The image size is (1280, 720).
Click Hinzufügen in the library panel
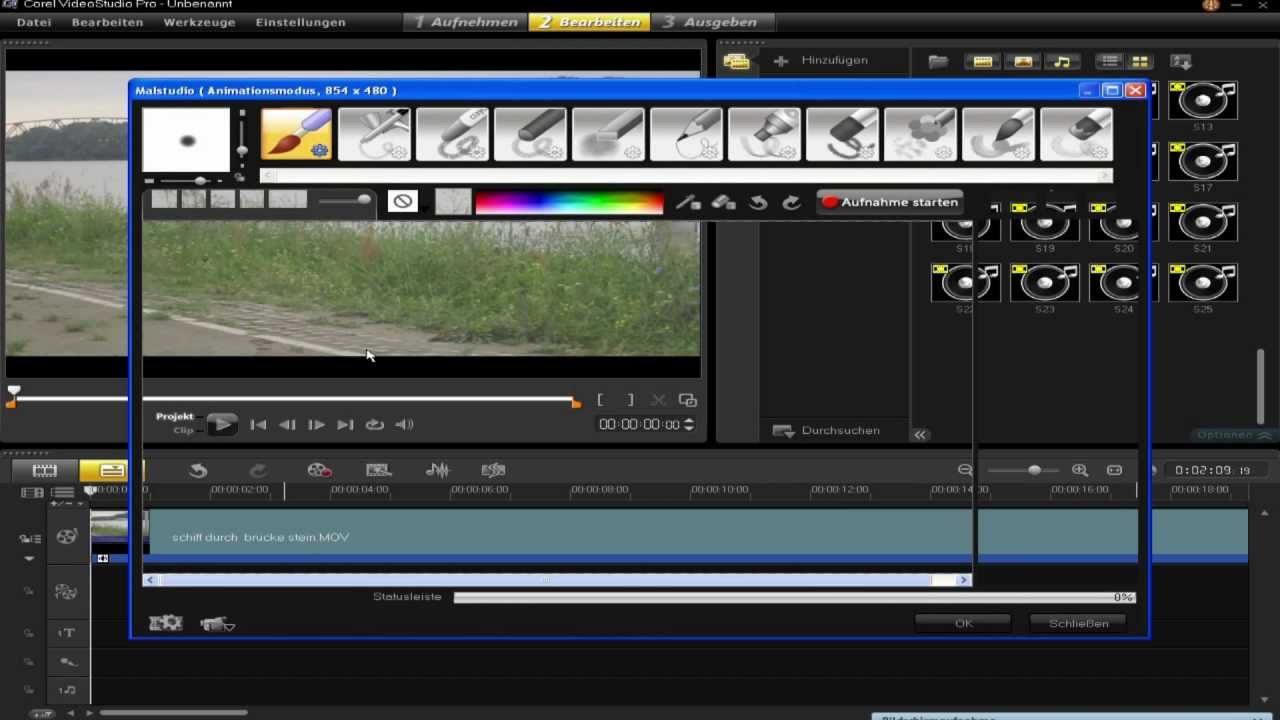pos(821,61)
